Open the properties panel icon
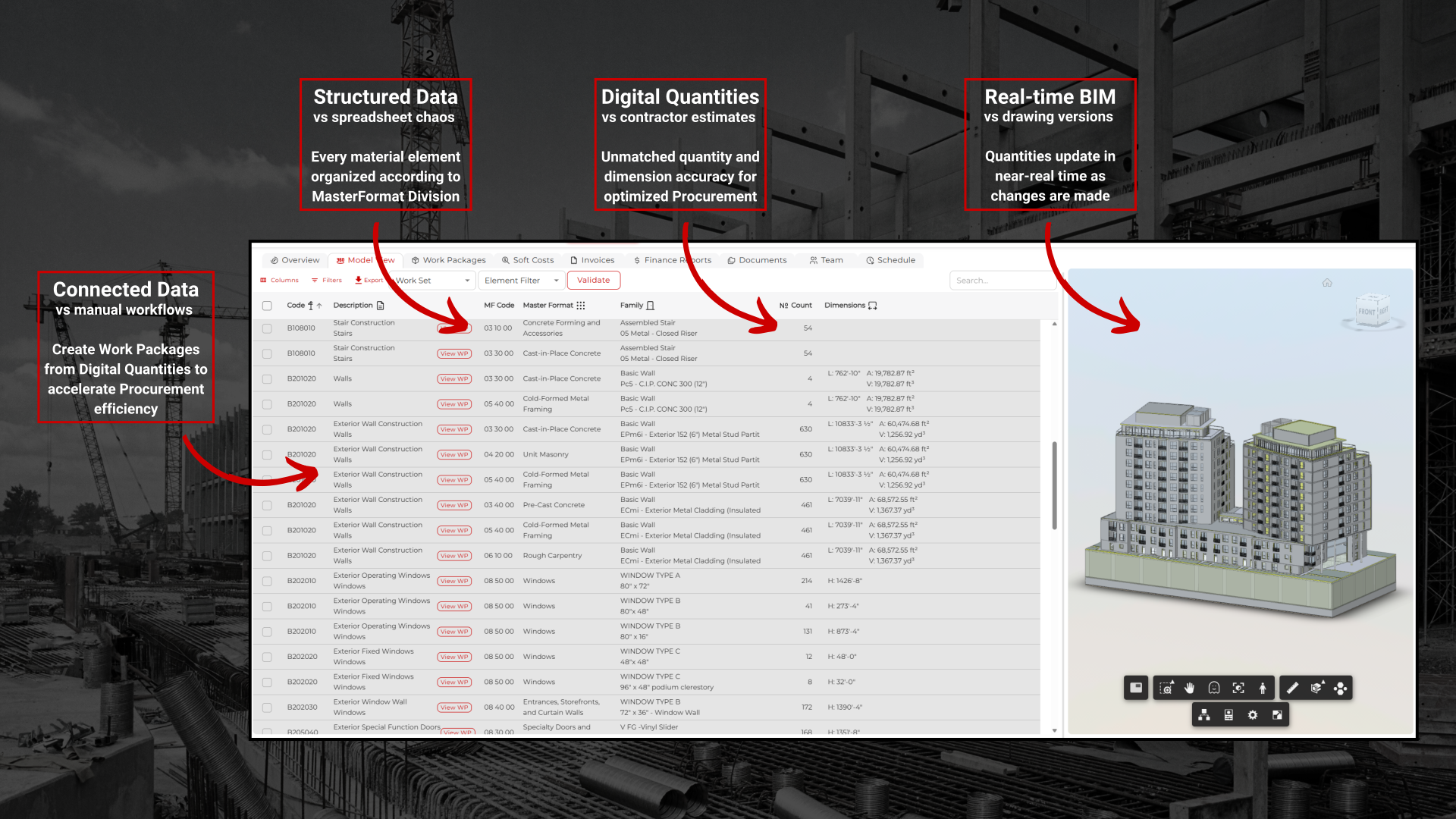The height and width of the screenshot is (819, 1456). [x=1228, y=715]
